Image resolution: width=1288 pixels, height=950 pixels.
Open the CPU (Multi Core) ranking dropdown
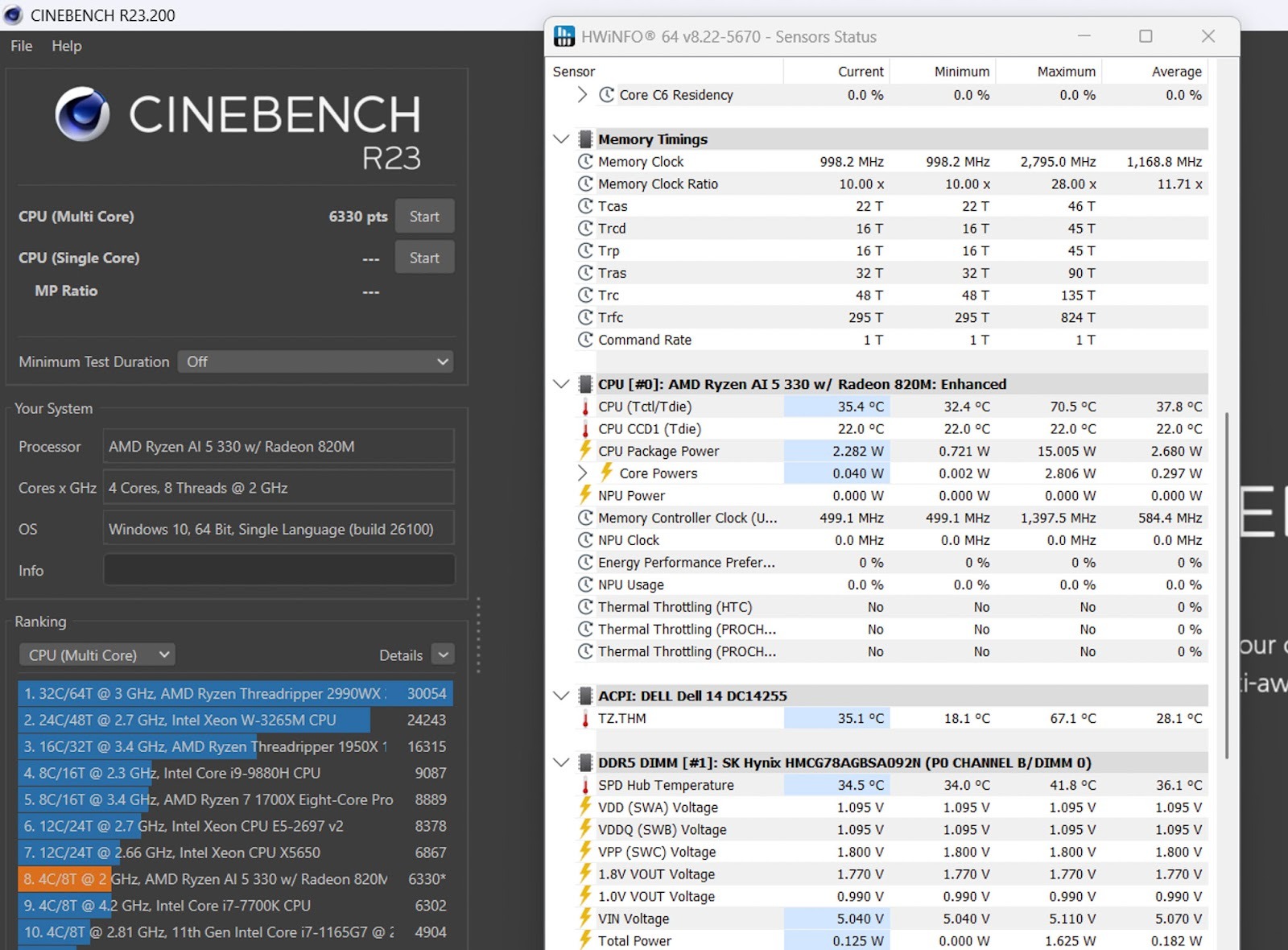pos(97,655)
